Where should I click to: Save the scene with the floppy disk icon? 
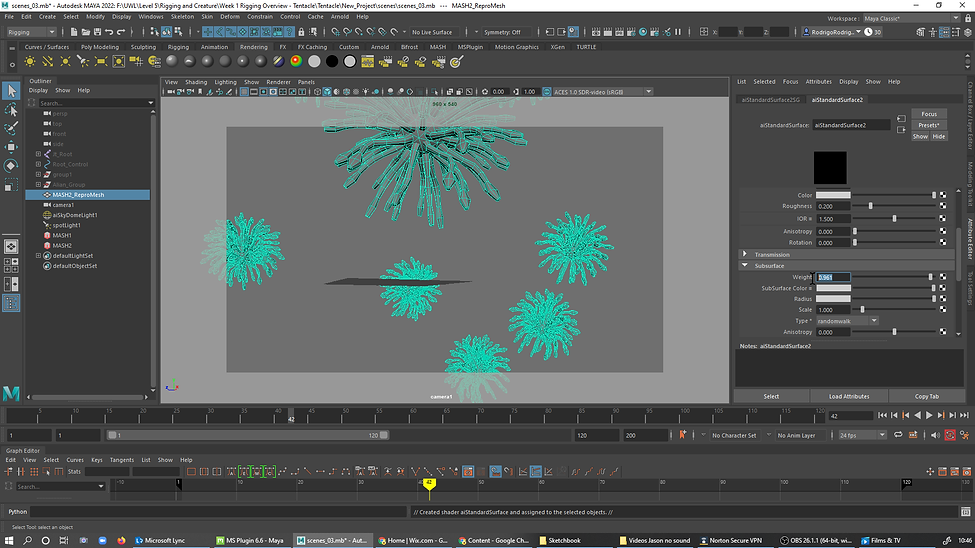click(98, 32)
